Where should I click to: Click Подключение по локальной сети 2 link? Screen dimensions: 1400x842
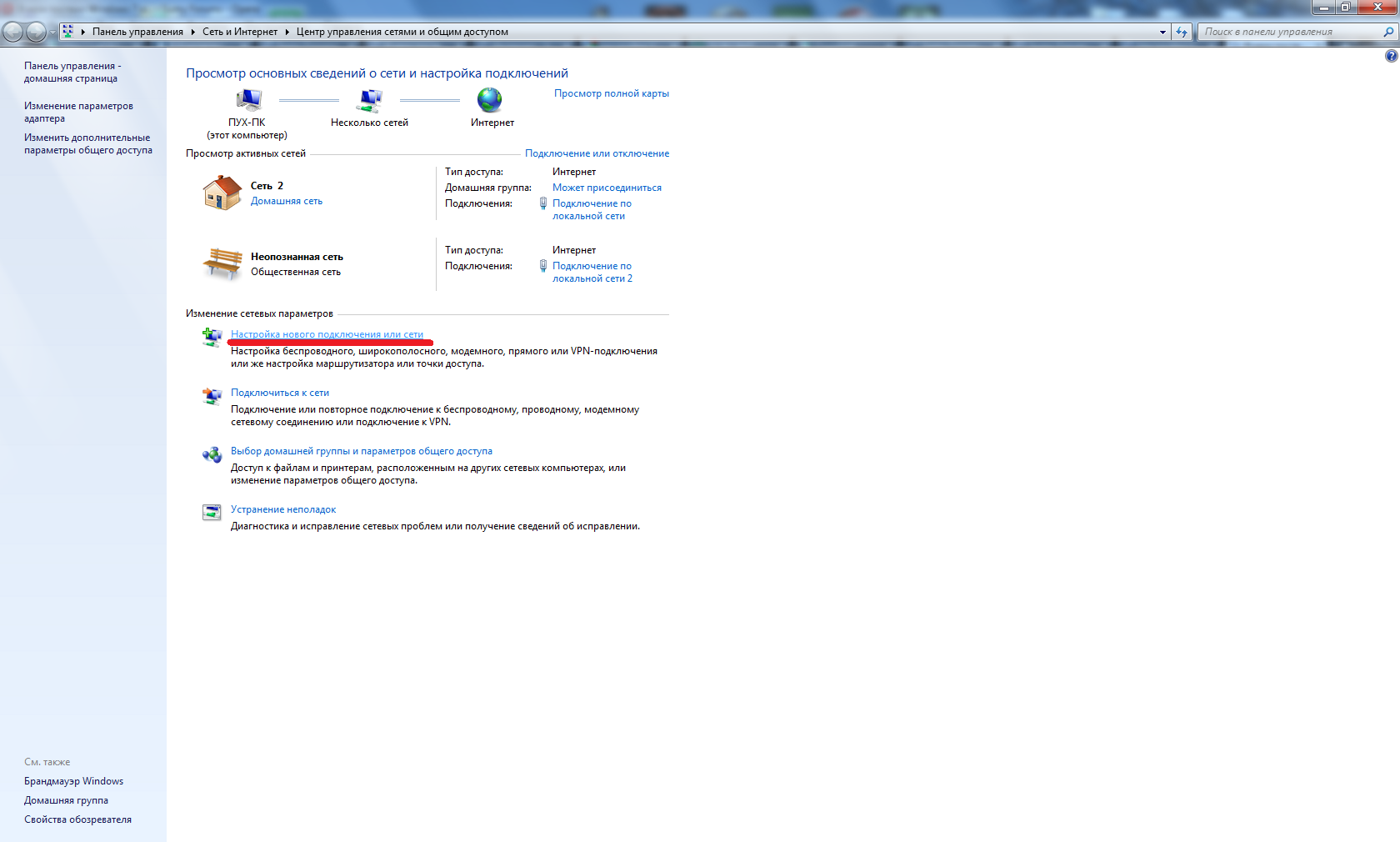click(x=592, y=272)
